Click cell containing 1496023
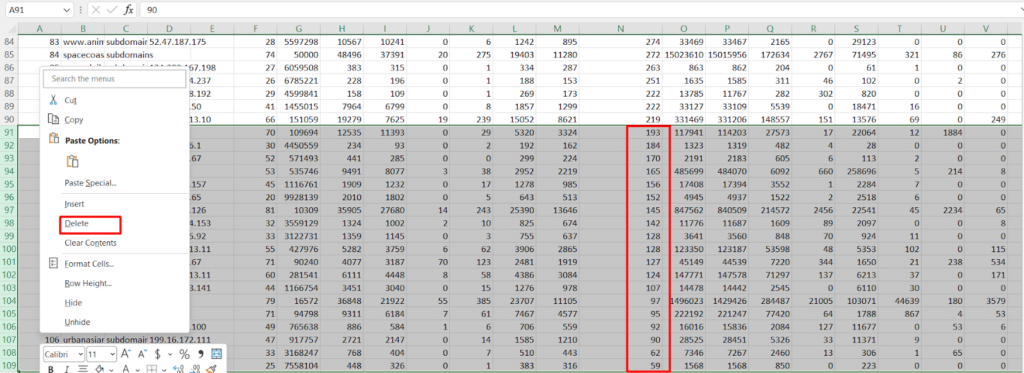The height and width of the screenshot is (373, 1024). coord(684,300)
